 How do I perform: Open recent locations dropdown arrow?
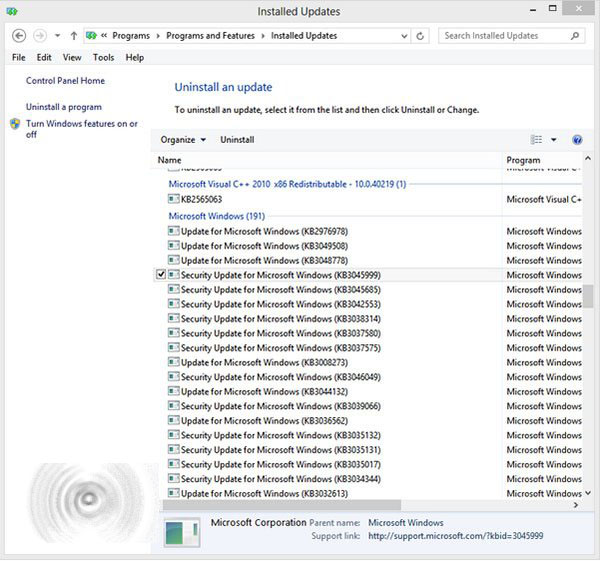[x=57, y=36]
